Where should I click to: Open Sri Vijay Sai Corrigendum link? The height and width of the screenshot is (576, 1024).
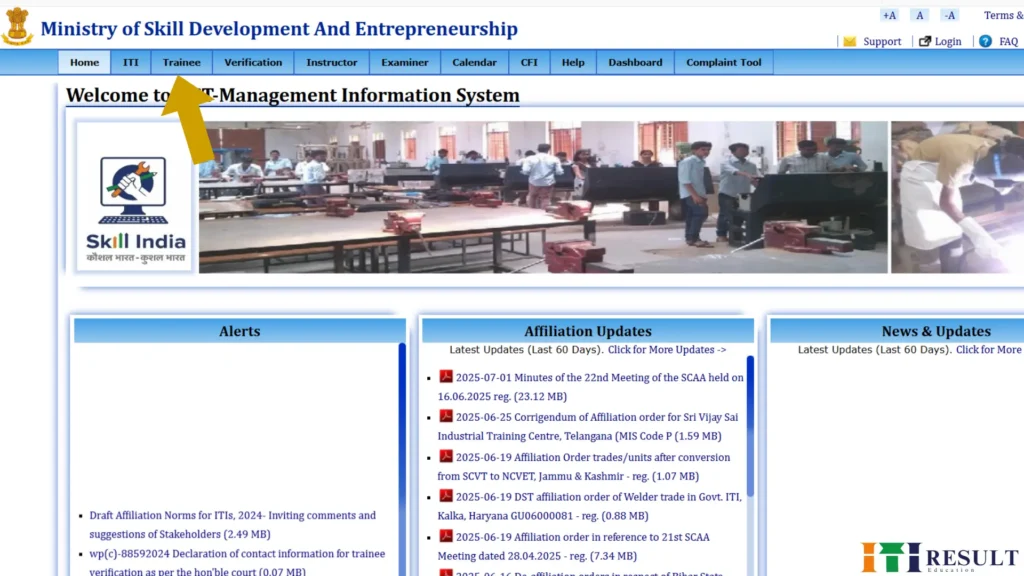pos(588,426)
